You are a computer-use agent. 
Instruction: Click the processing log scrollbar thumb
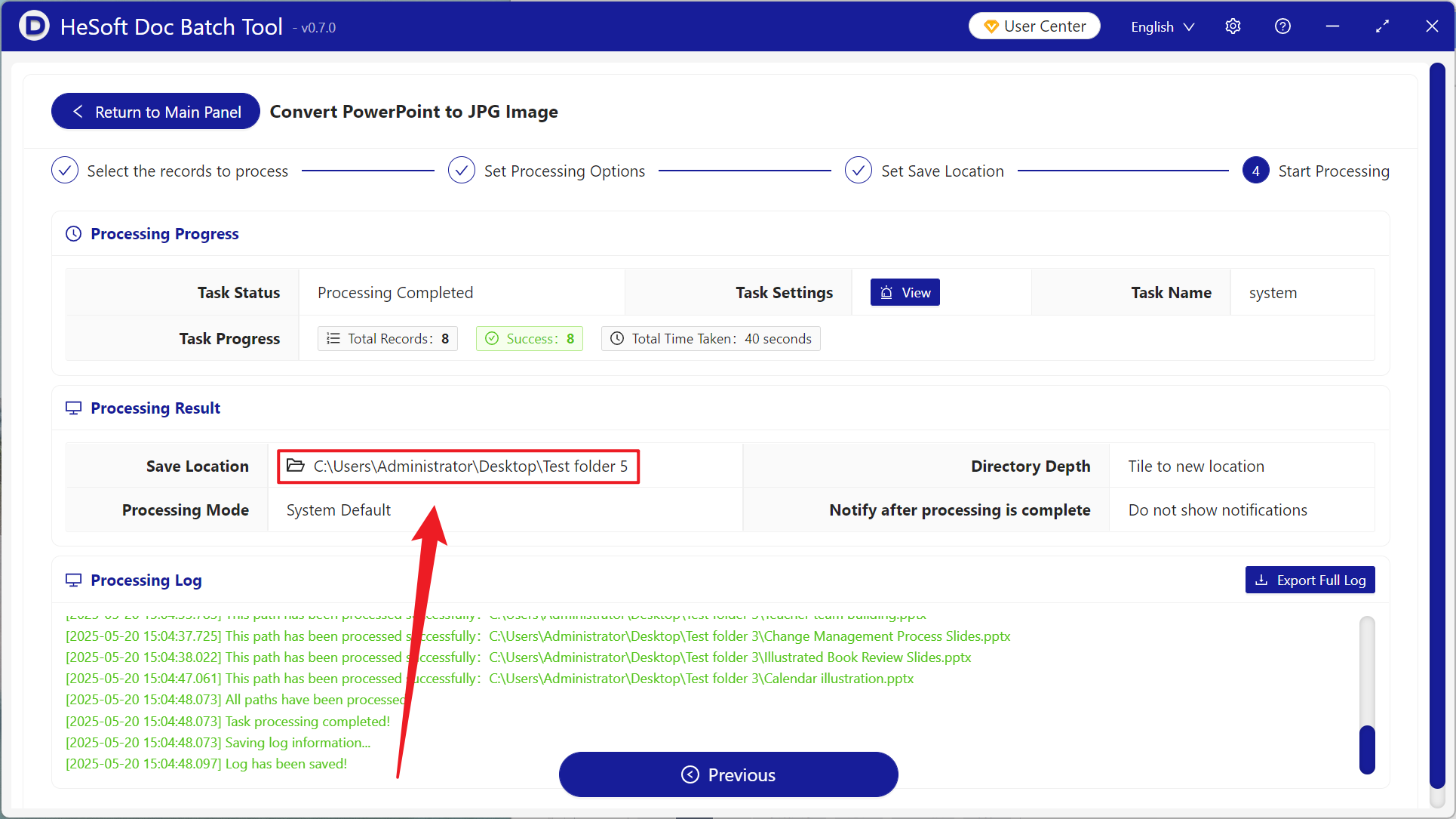[x=1367, y=750]
